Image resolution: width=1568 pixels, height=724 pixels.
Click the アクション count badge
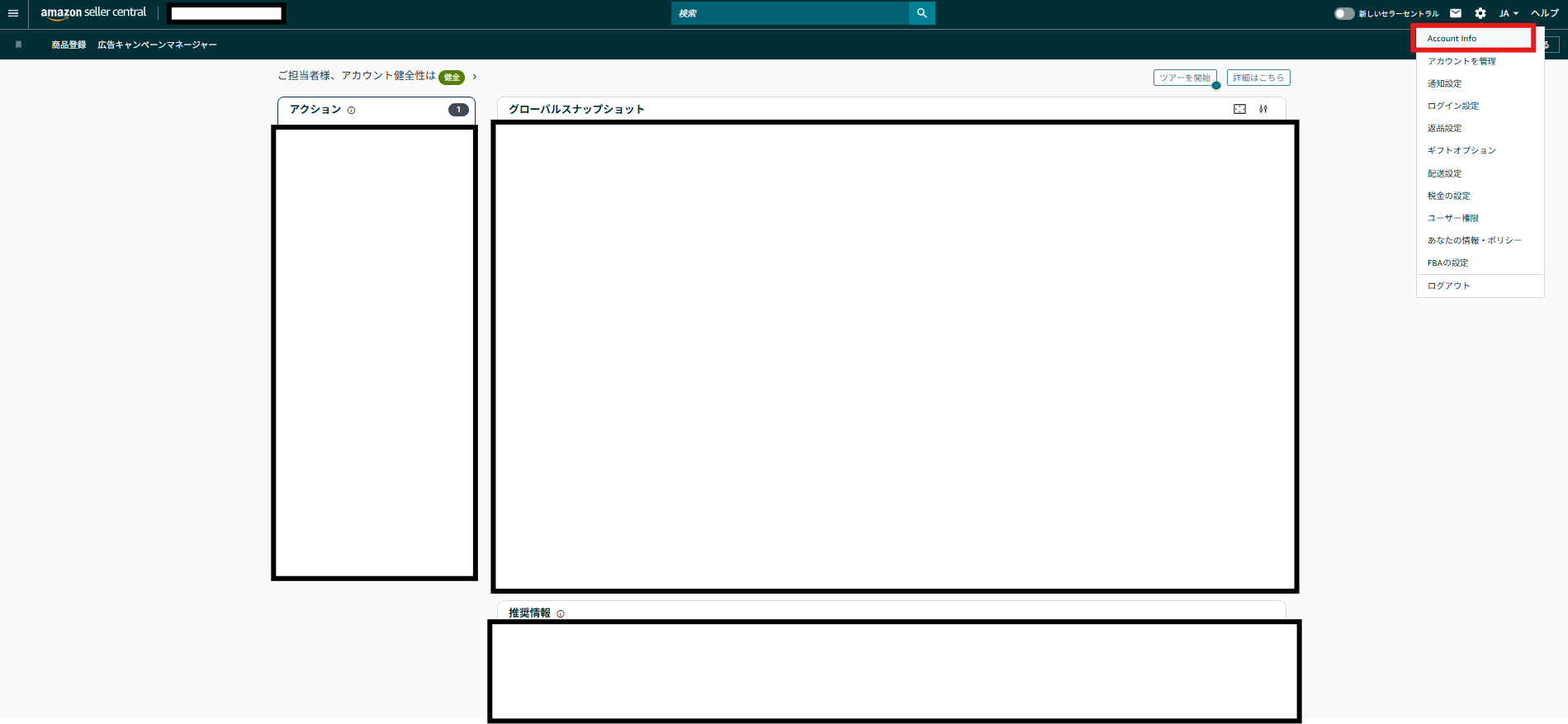pyautogui.click(x=458, y=110)
